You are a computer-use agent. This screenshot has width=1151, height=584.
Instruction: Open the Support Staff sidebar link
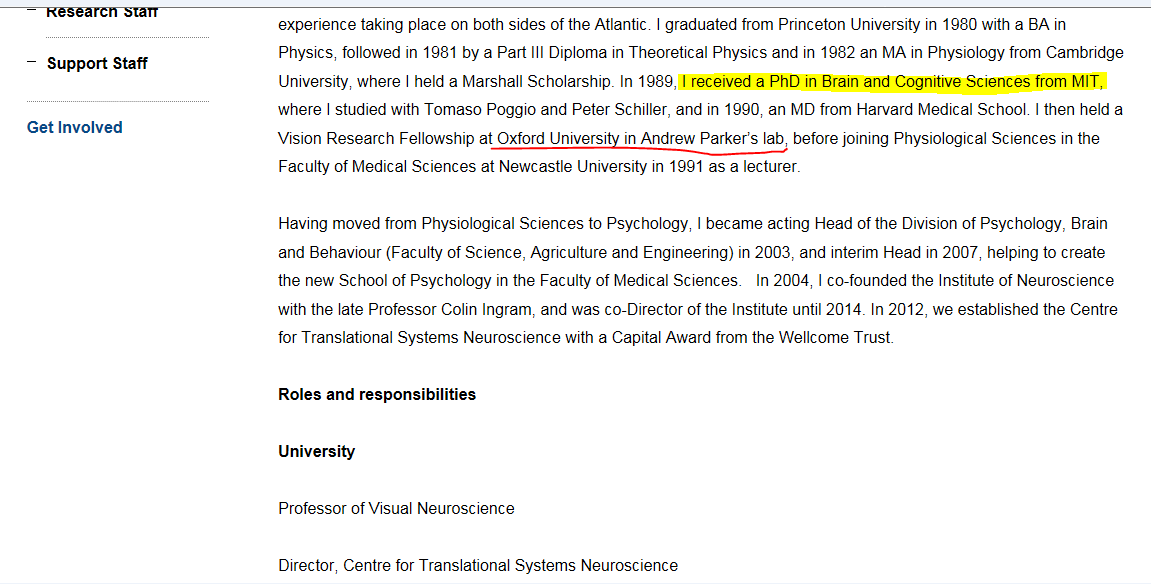[97, 64]
